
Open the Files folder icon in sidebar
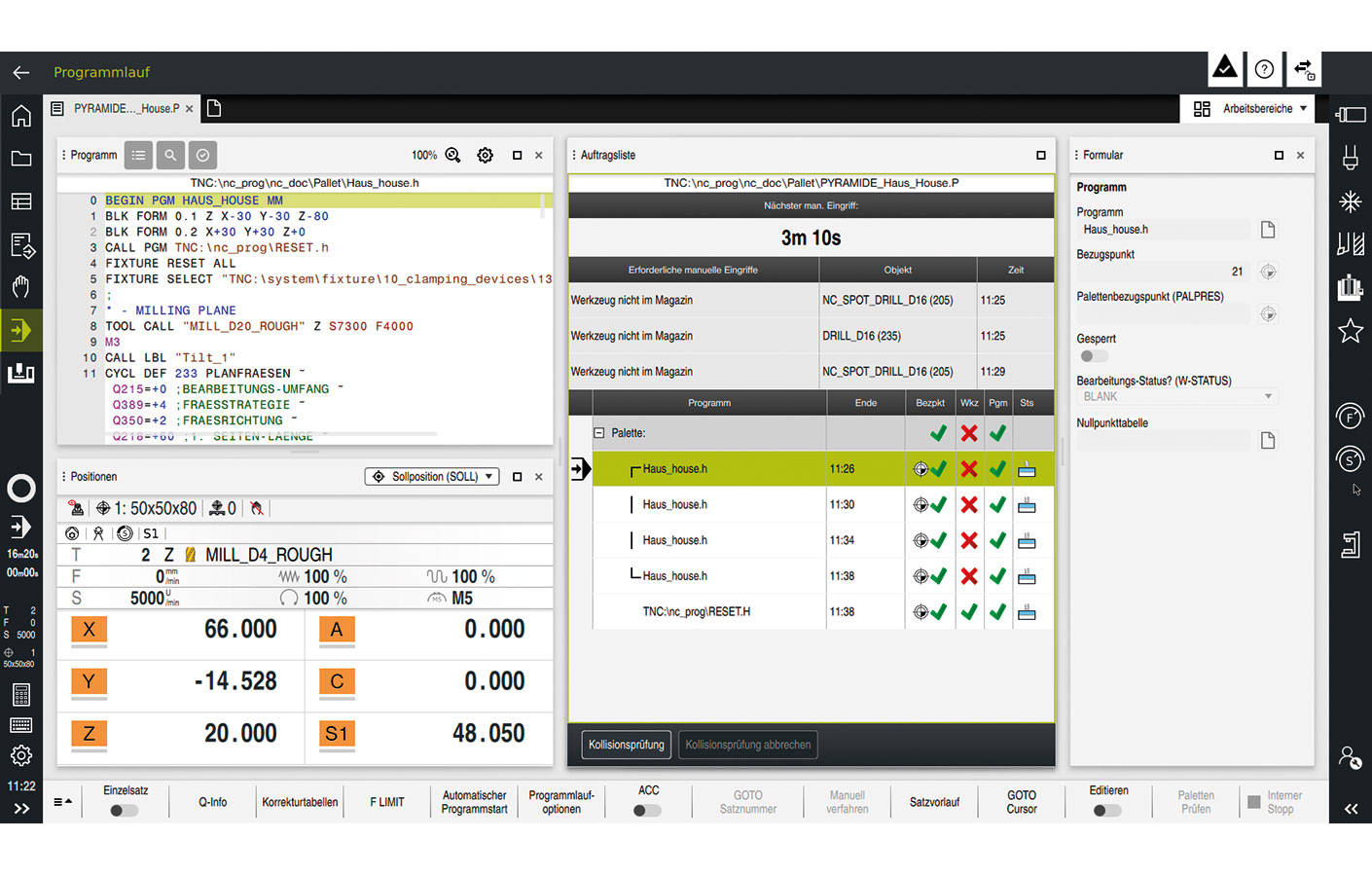coord(21,159)
